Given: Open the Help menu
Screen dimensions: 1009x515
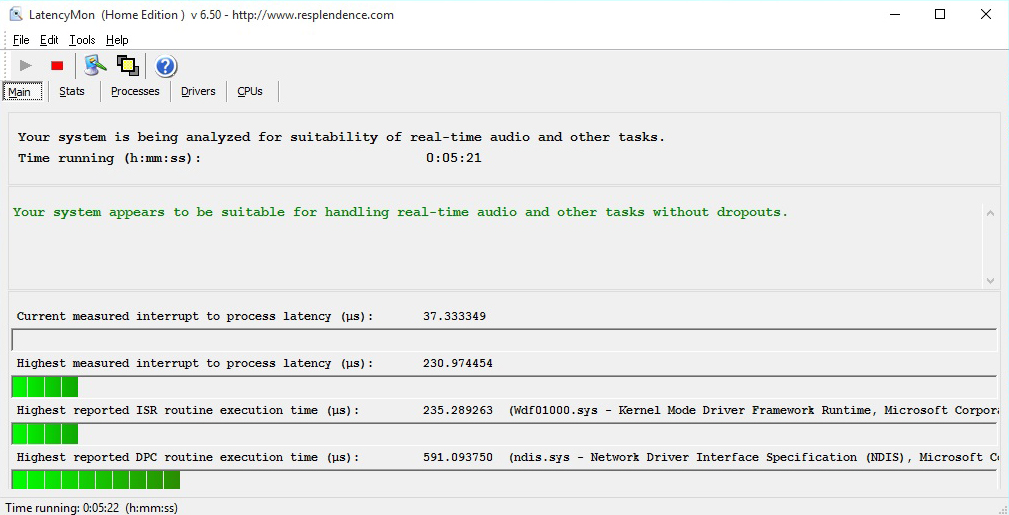Looking at the screenshot, I should (x=117, y=40).
